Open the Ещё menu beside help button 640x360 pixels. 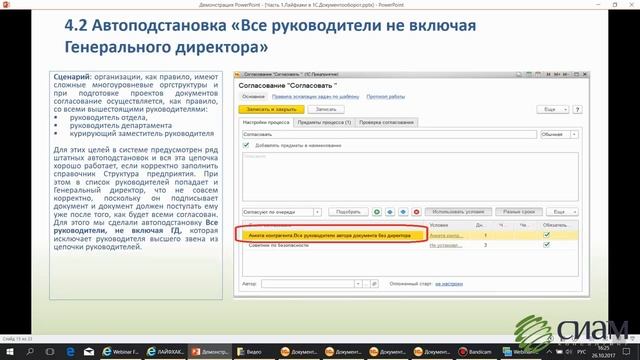[x=552, y=109]
